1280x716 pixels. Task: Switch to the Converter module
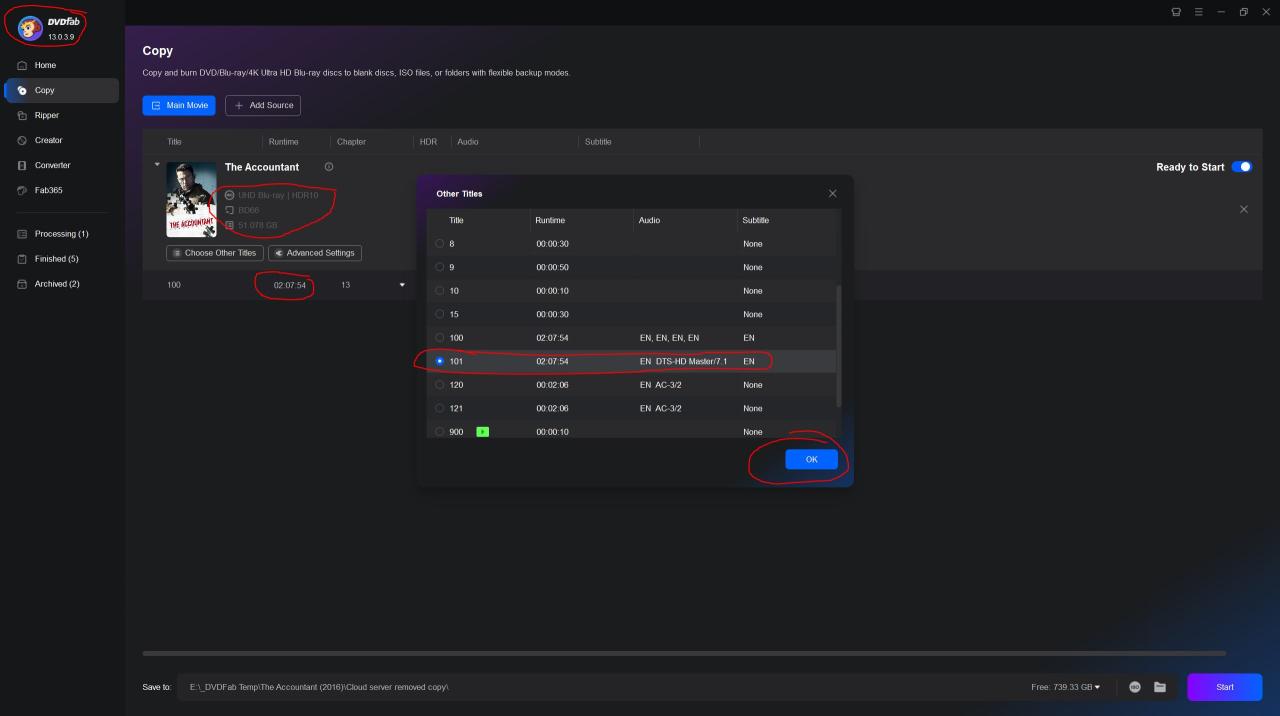(61, 165)
